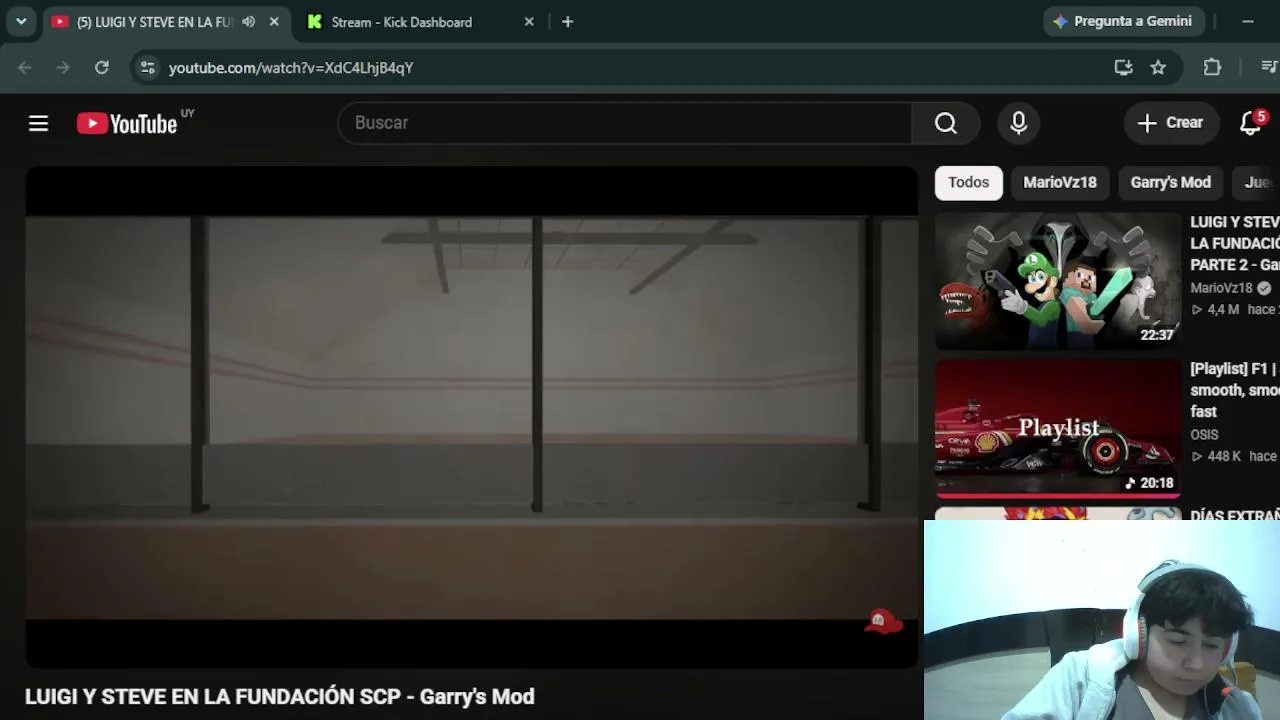Select the MarioVz18 filter chip
The width and height of the screenshot is (1280, 720).
click(x=1060, y=182)
